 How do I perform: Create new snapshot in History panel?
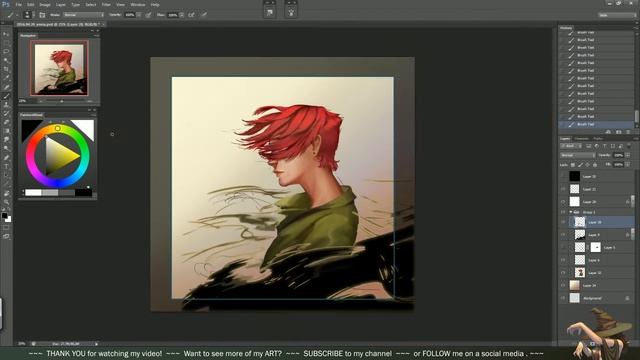[618, 132]
